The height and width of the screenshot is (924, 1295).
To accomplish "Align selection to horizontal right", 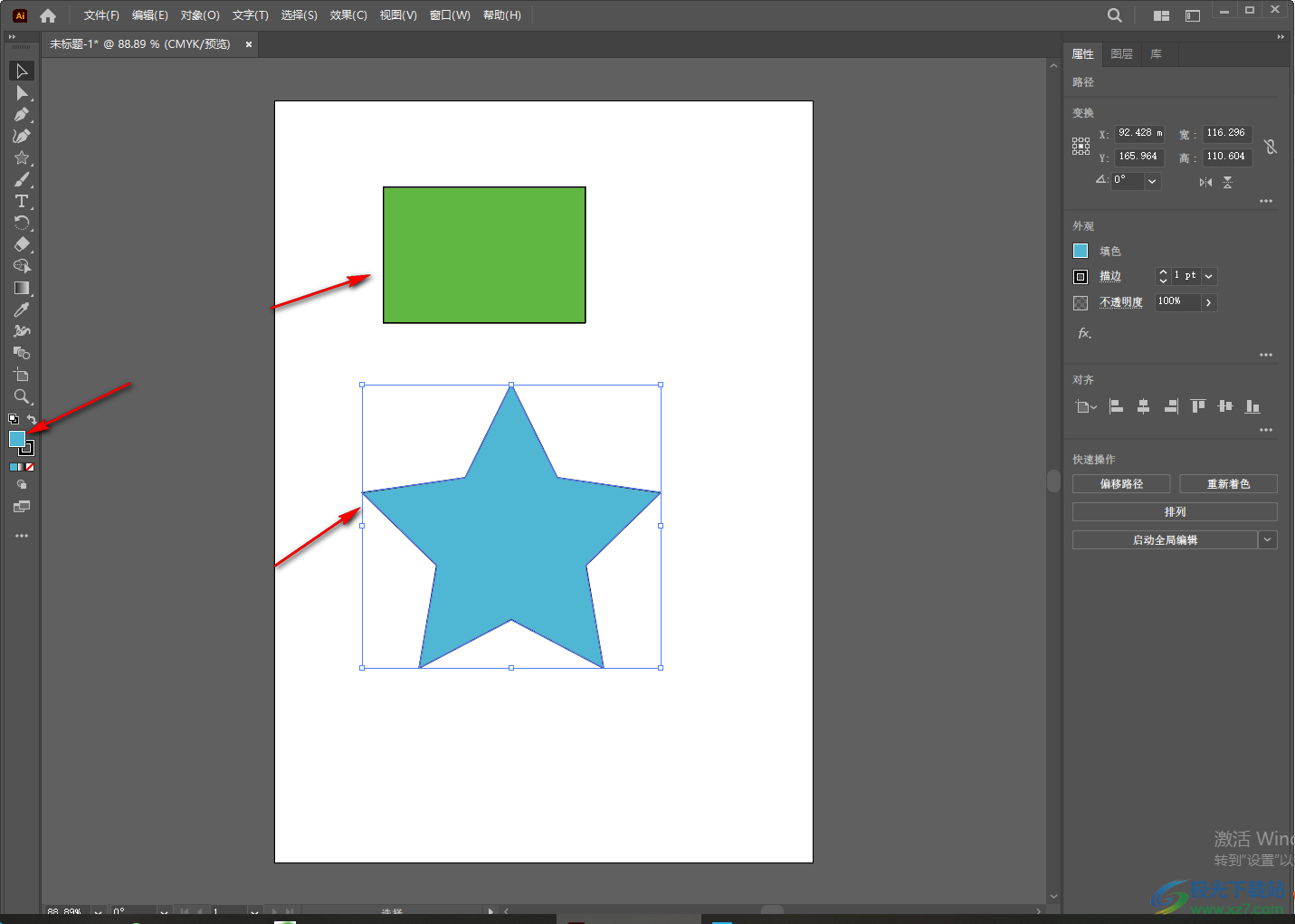I will click(1171, 406).
